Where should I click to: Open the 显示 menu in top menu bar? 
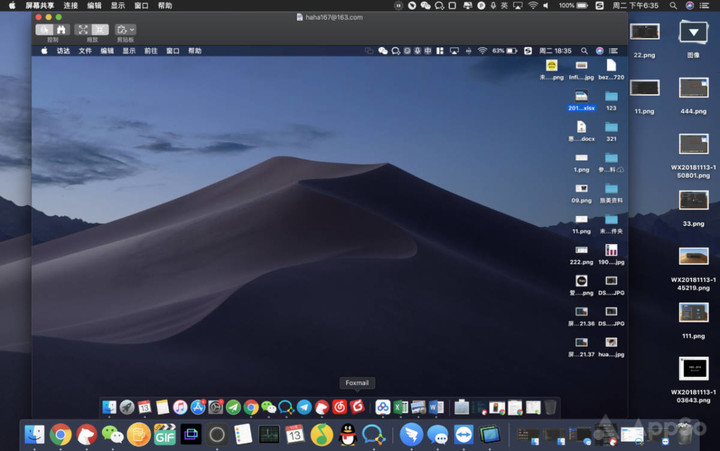[117, 5]
